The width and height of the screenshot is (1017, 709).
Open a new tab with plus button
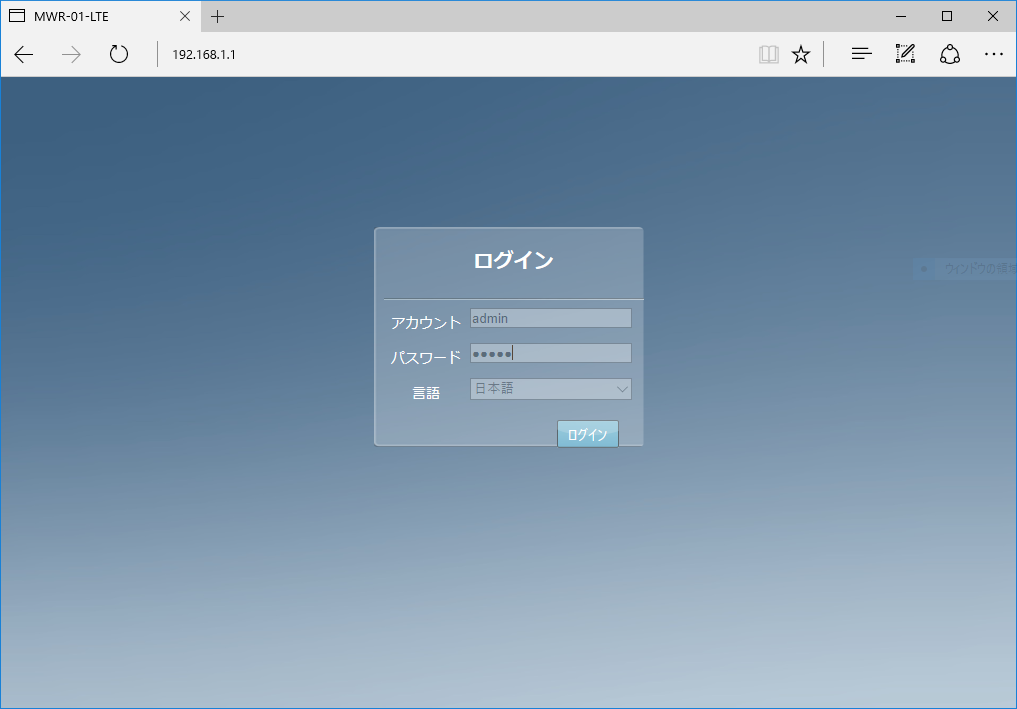(218, 16)
